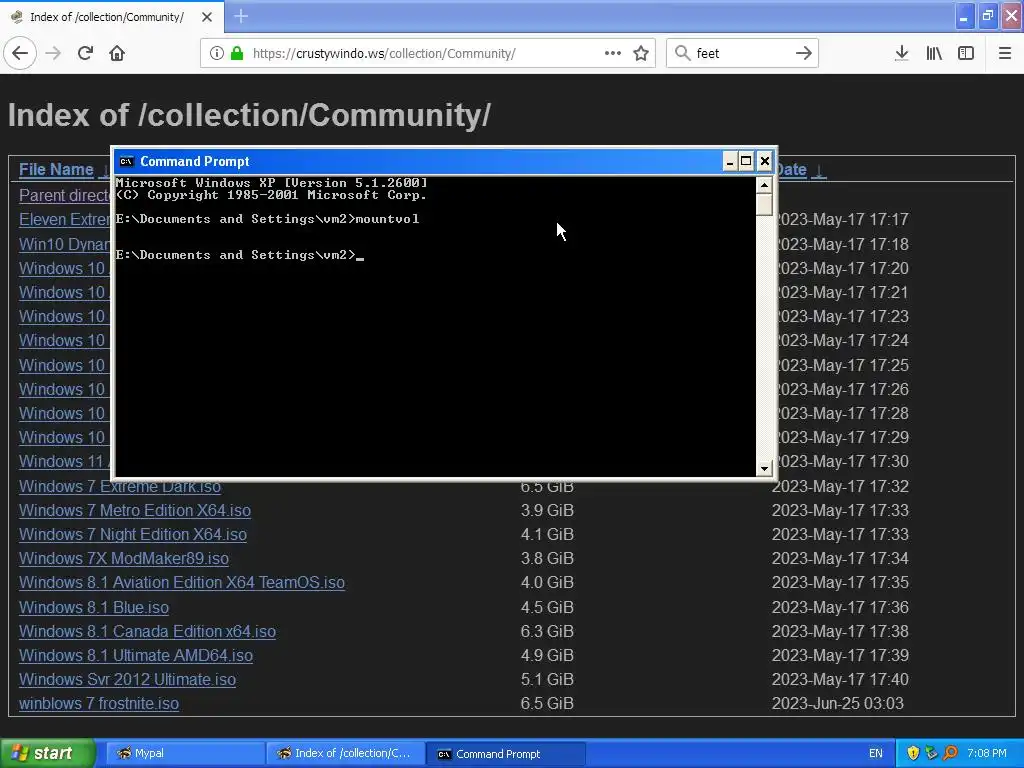Image resolution: width=1024 pixels, height=768 pixels.
Task: Open the downloads panel
Action: (901, 53)
